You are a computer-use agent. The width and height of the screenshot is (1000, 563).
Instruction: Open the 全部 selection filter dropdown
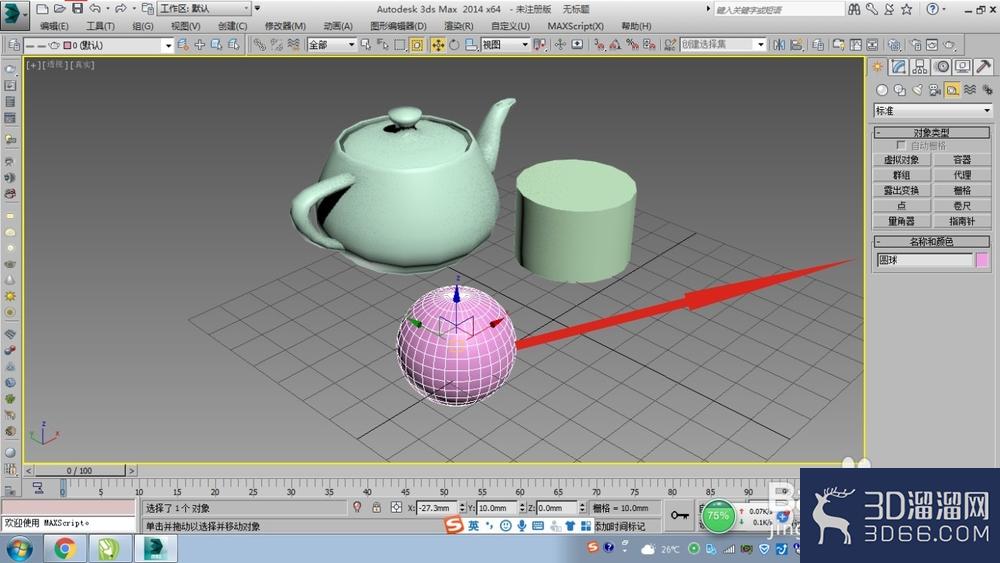point(331,45)
